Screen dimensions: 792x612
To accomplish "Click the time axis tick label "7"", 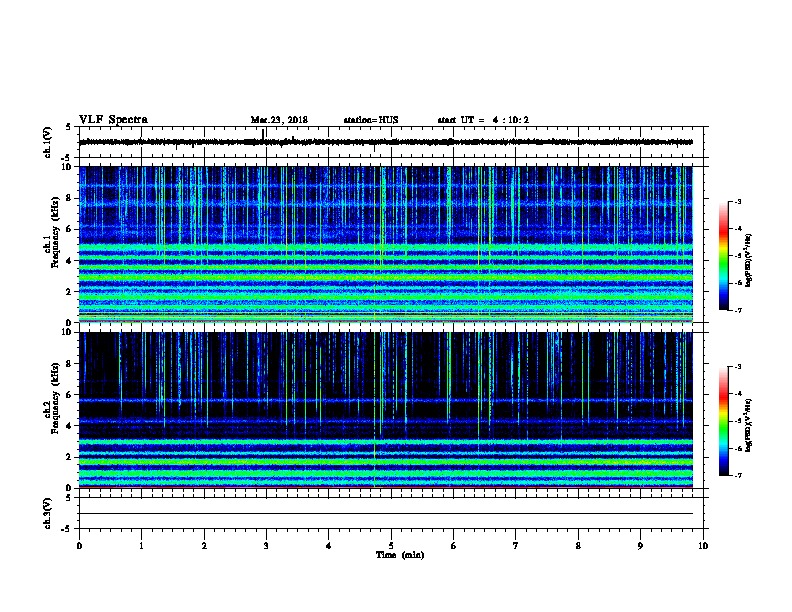I will coord(516,546).
